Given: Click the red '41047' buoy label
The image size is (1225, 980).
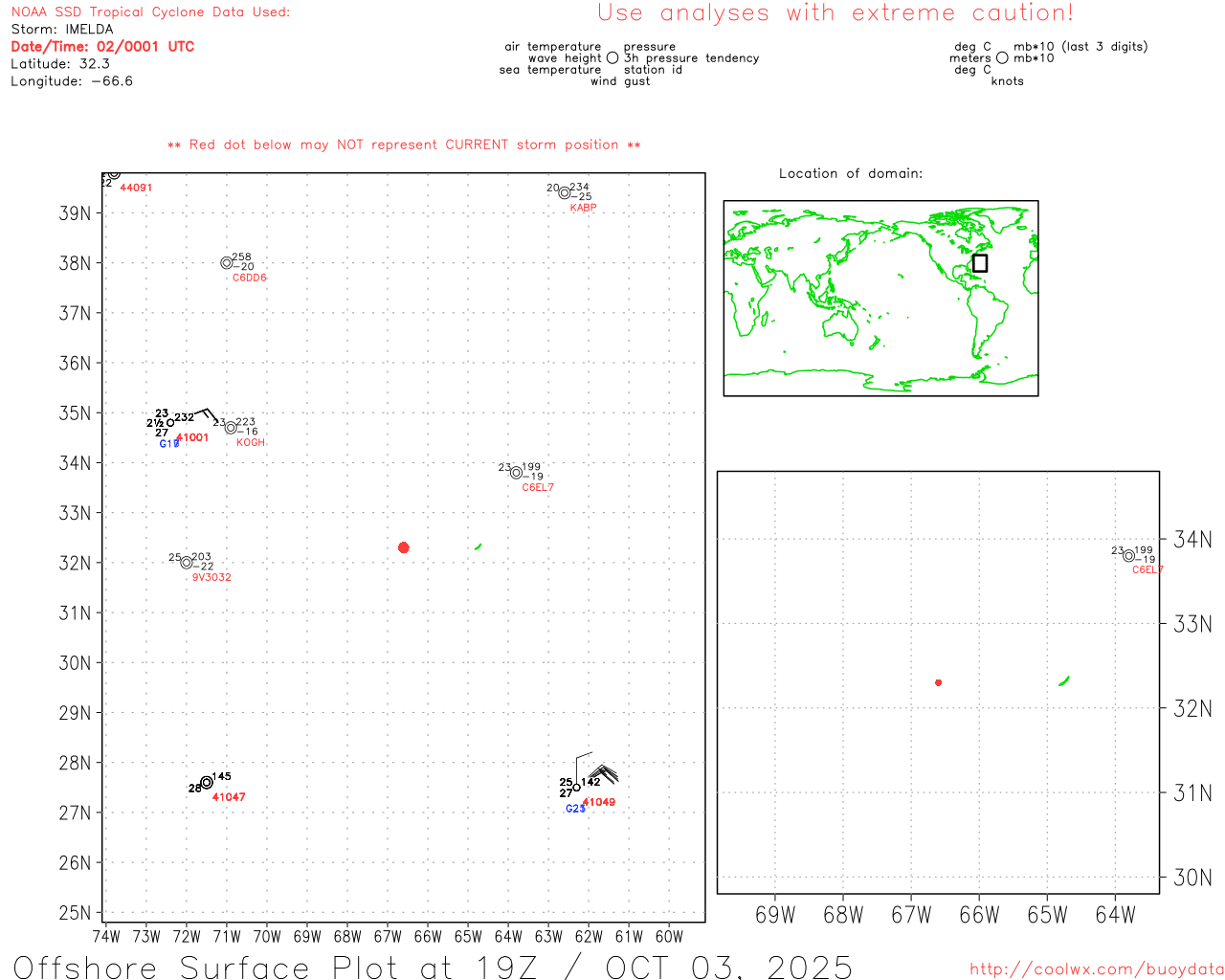Looking at the screenshot, I should [x=229, y=797].
